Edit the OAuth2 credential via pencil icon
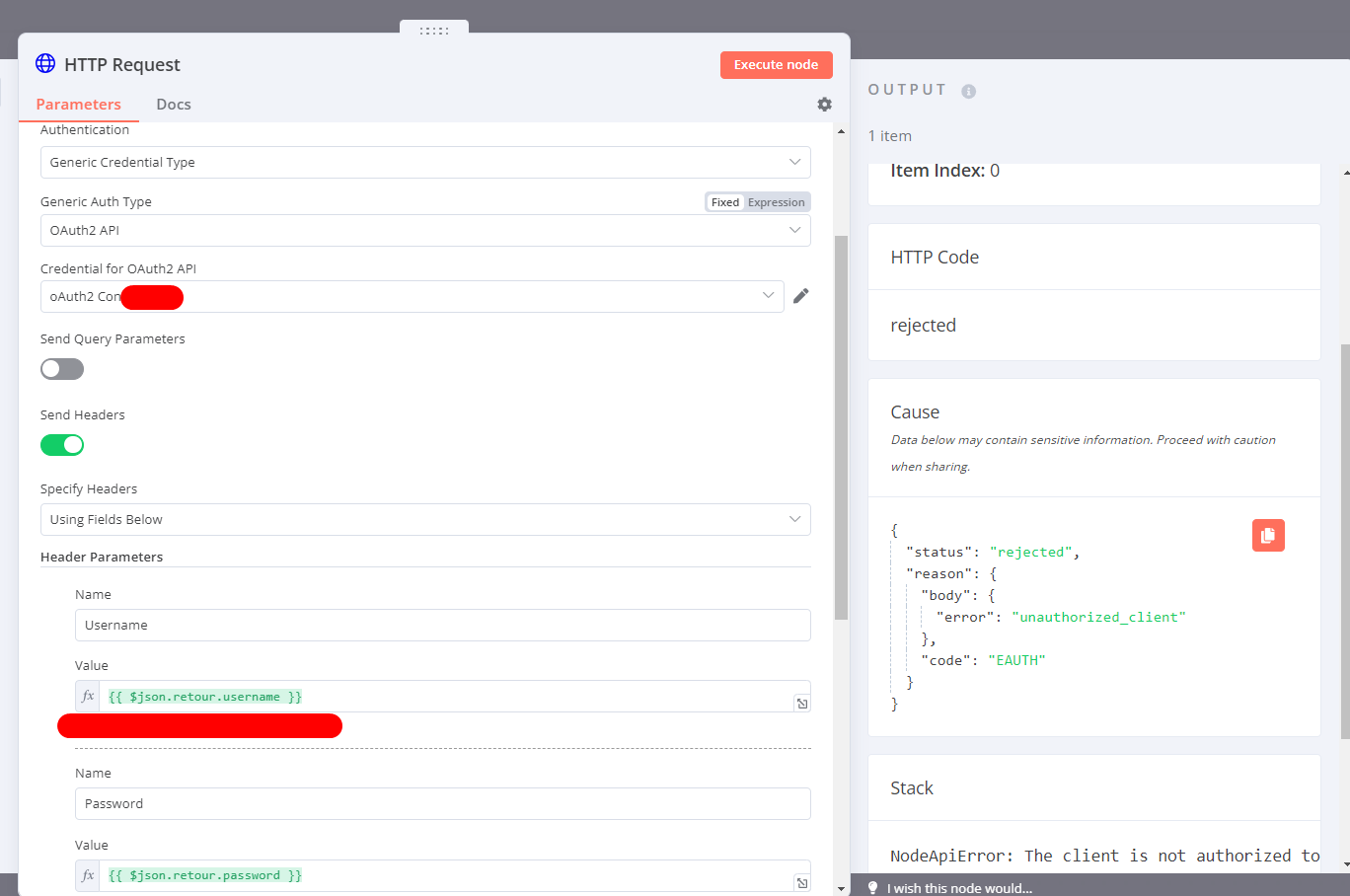The height and width of the screenshot is (896, 1350). 800,296
